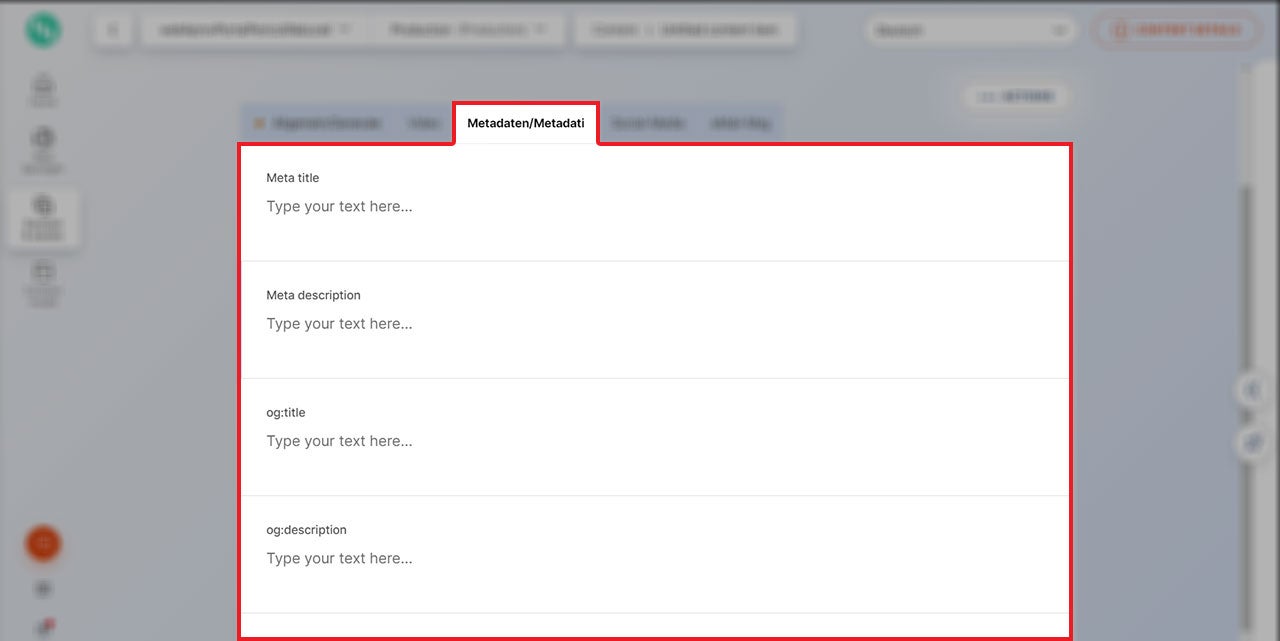1280x641 pixels.
Task: Click the round orange sidebar button
Action: pos(43,543)
